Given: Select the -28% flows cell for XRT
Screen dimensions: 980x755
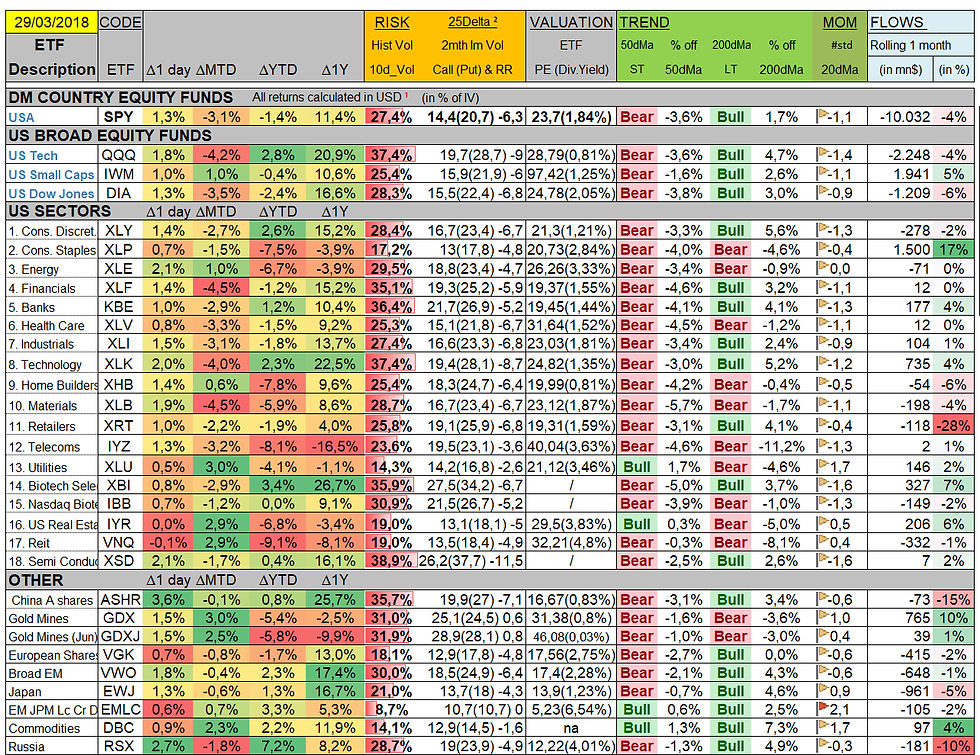Looking at the screenshot, I should click(x=953, y=426).
